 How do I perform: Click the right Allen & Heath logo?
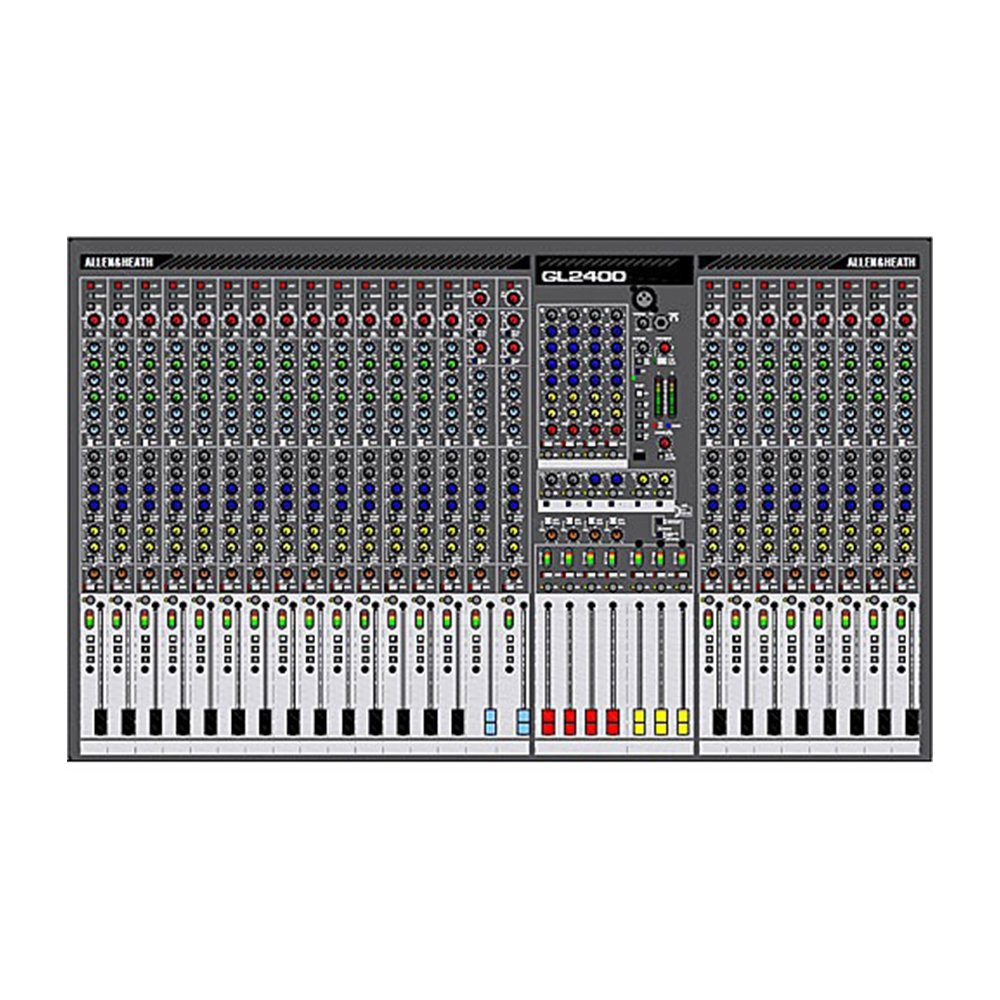(881, 263)
